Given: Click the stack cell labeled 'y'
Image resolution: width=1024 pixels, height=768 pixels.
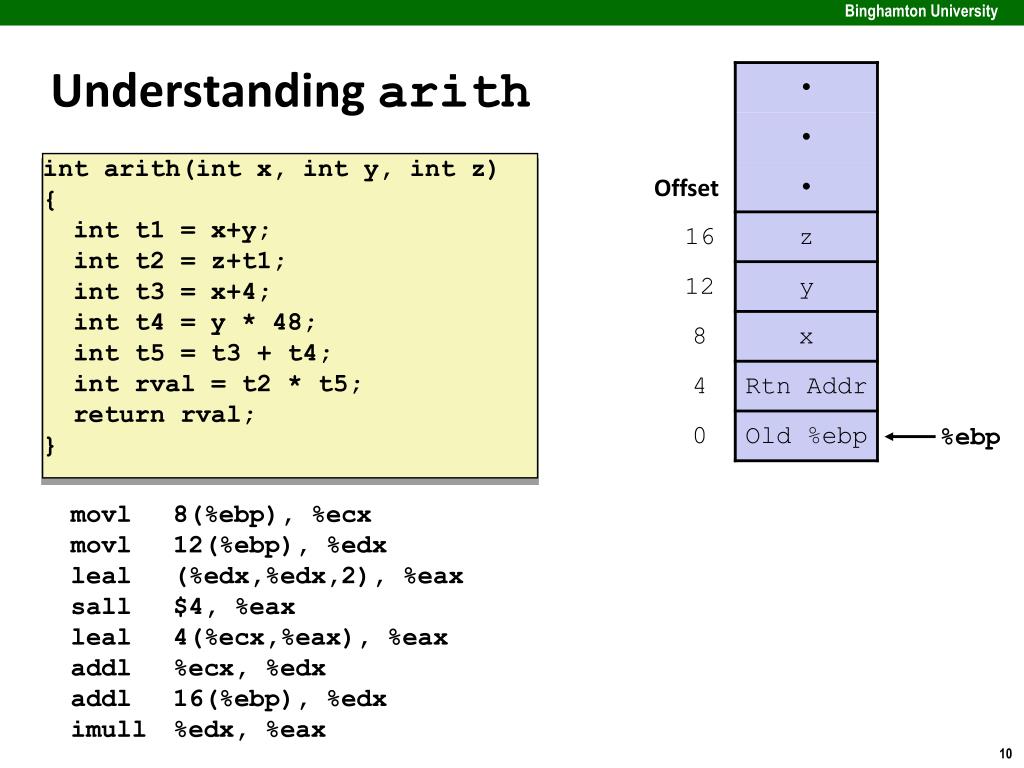Looking at the screenshot, I should pos(806,286).
